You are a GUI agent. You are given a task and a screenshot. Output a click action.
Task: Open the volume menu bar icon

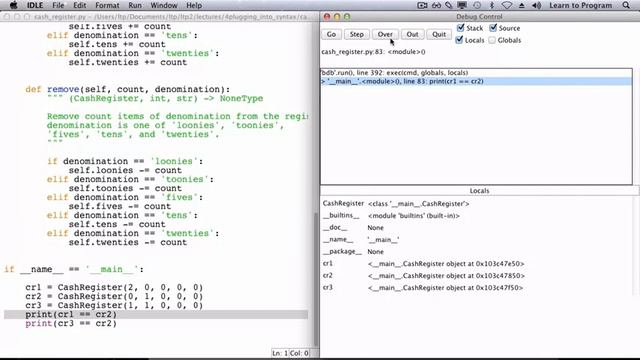coord(536,5)
